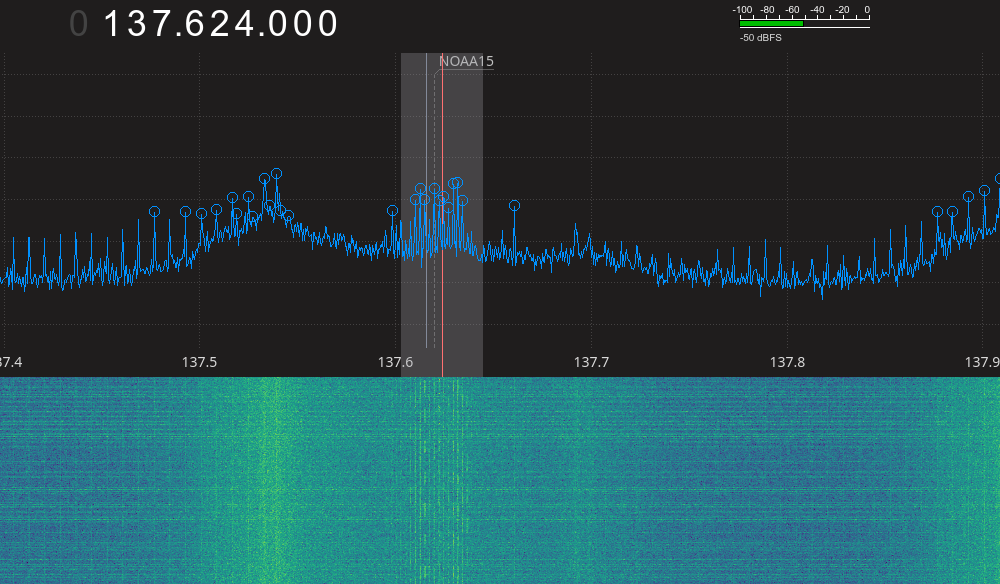Click the isolated peak marker circle near 137.66
Screen dimensions: 1000x584
(x=514, y=205)
